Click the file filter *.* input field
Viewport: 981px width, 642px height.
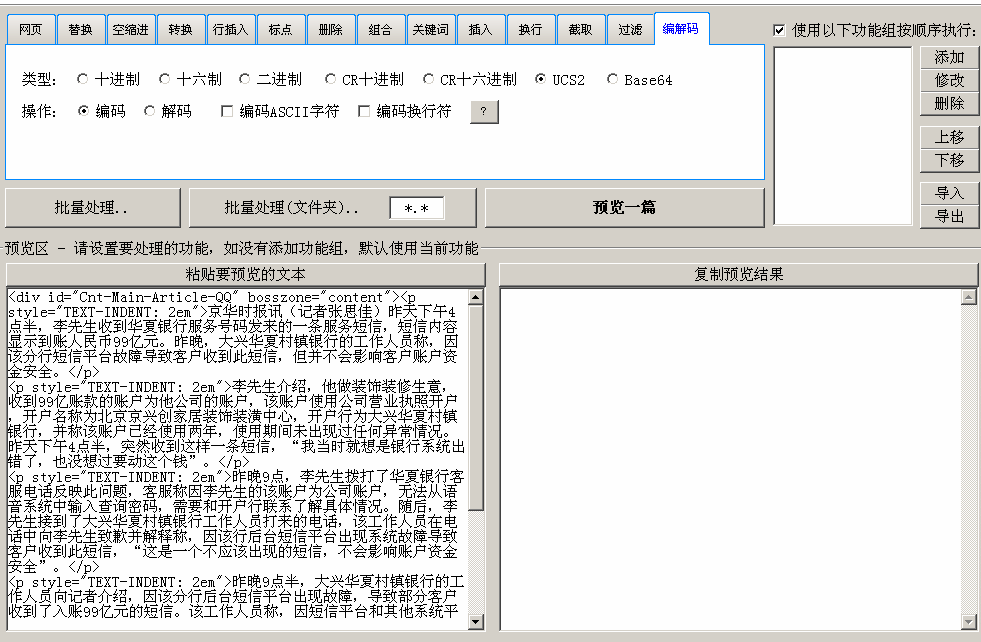coord(416,208)
